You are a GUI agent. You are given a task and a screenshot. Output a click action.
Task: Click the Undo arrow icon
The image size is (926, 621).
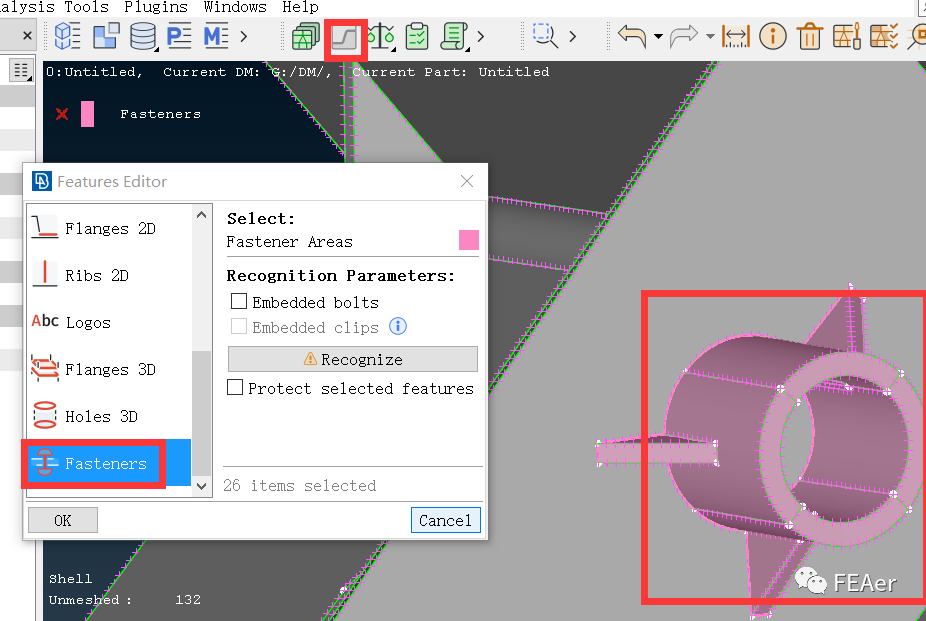[x=632, y=37]
